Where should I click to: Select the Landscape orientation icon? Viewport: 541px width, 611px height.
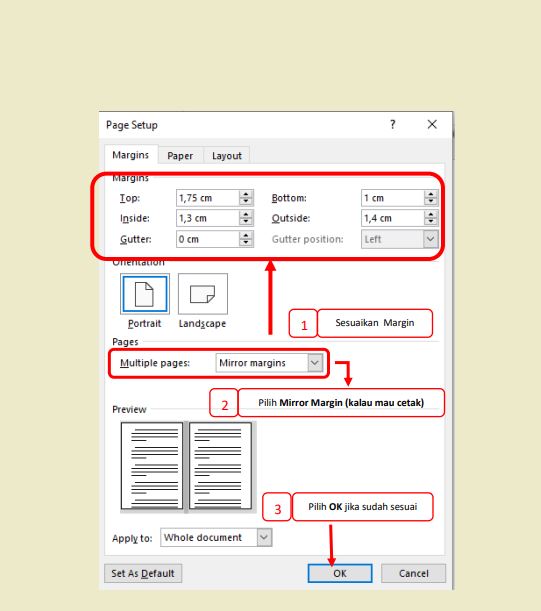pyautogui.click(x=203, y=293)
